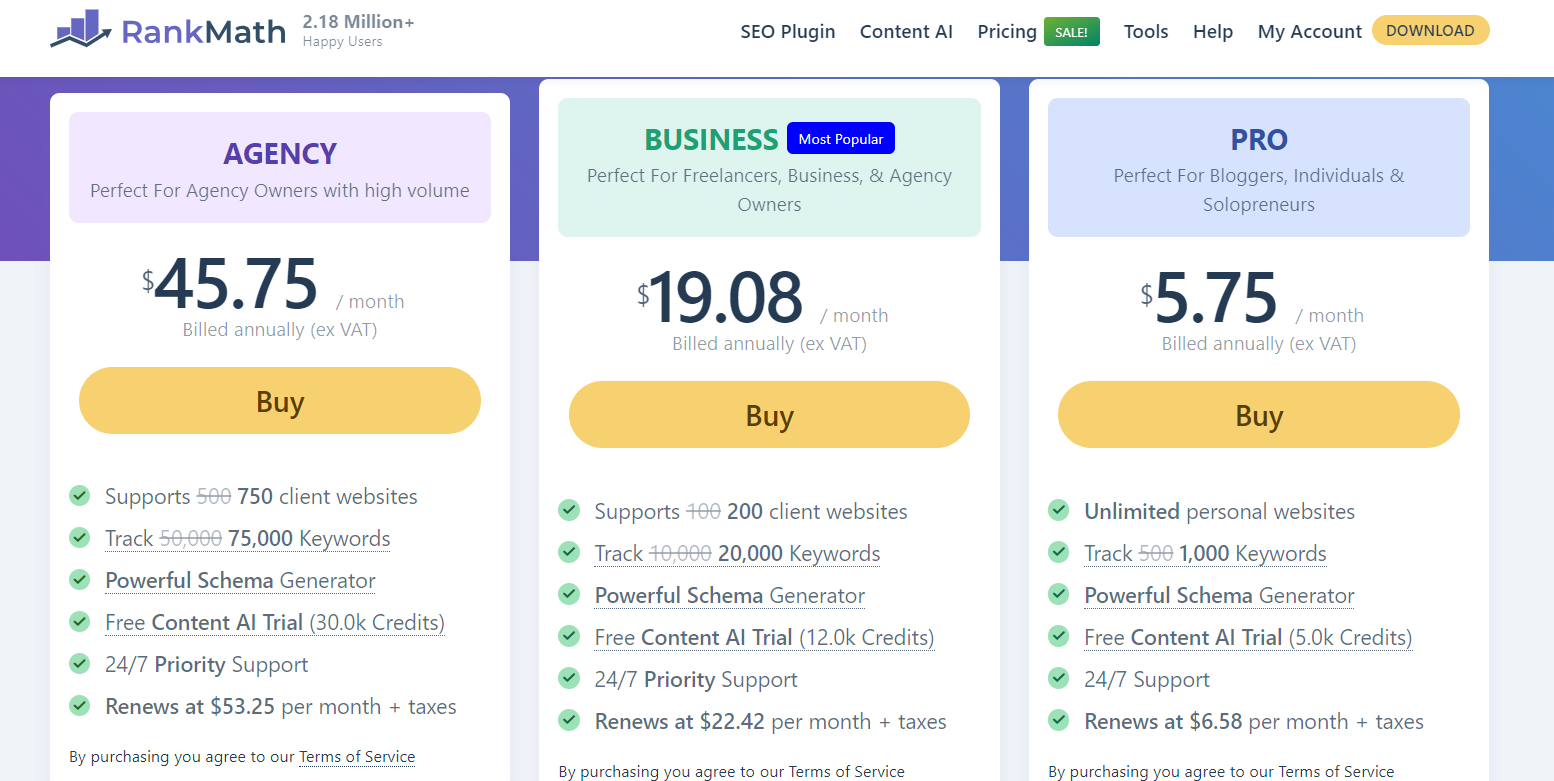Click checkmark beside Agency 24/7 Priority Support
The image size is (1554, 781).
pos(80,663)
